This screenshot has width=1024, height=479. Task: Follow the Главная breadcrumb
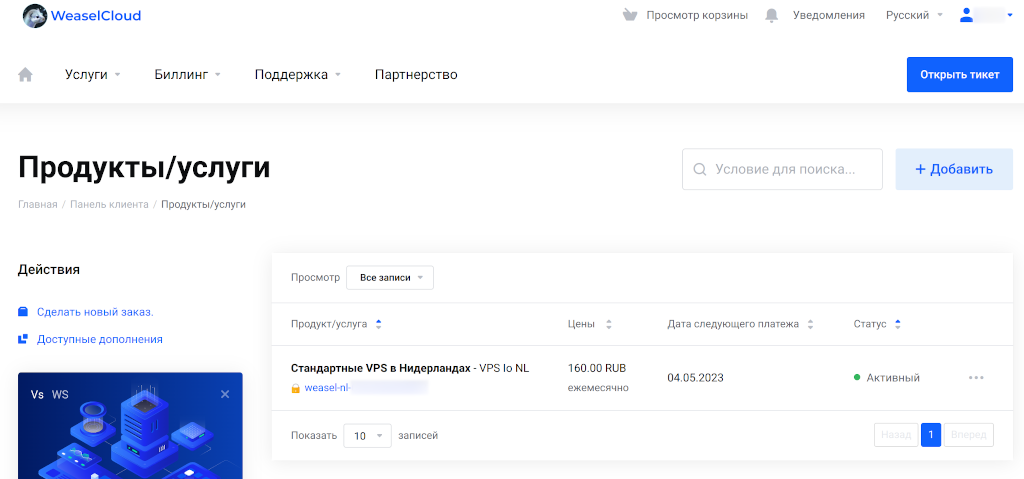pyautogui.click(x=37, y=205)
